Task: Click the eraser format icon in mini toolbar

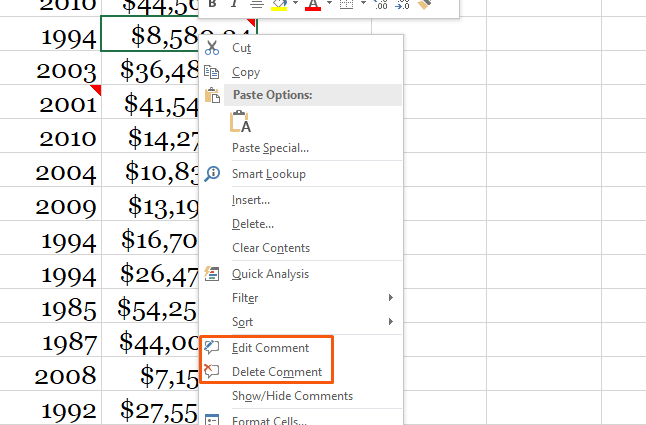Action: pos(424,4)
